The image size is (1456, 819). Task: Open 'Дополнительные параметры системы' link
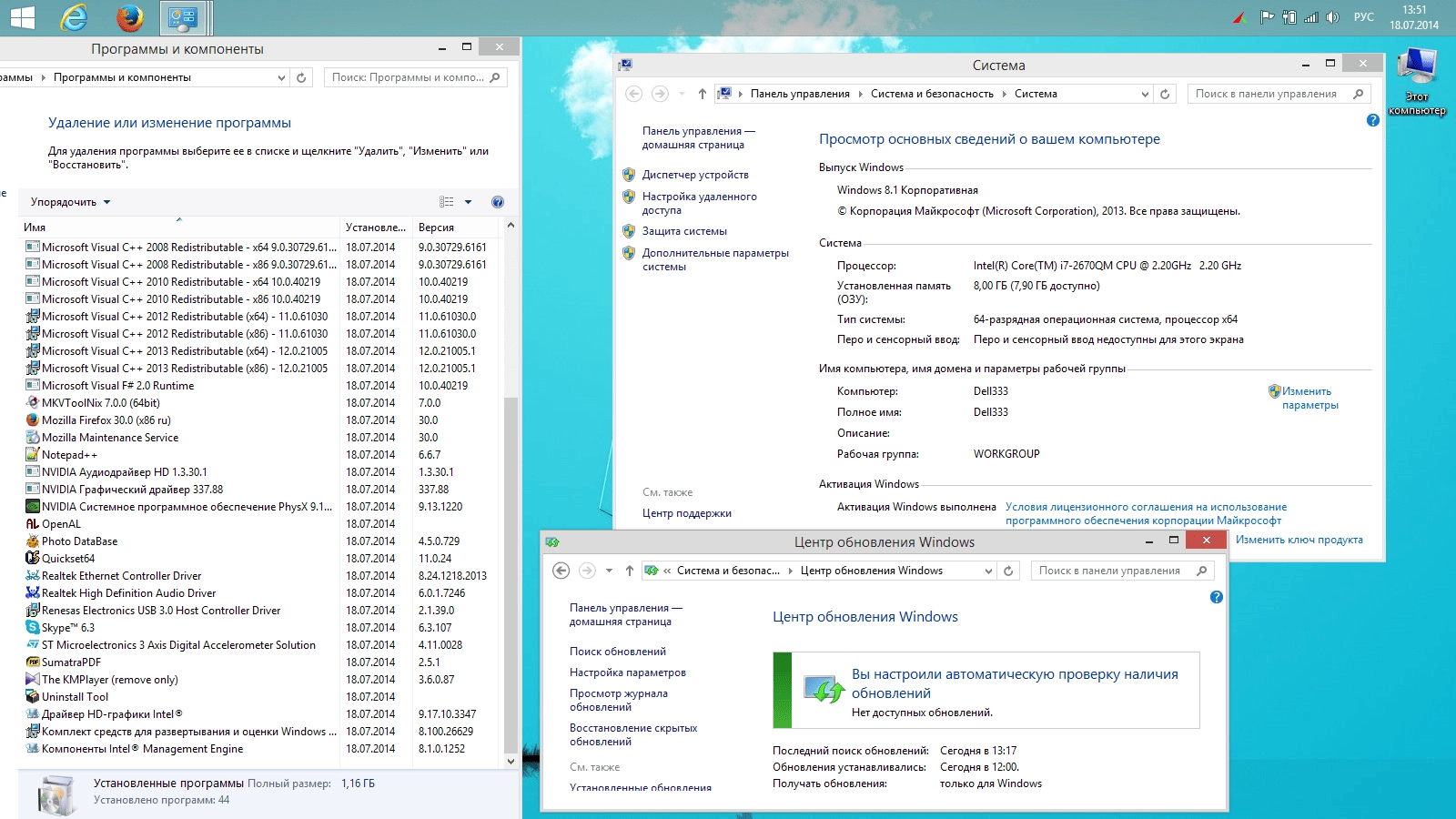(715, 259)
